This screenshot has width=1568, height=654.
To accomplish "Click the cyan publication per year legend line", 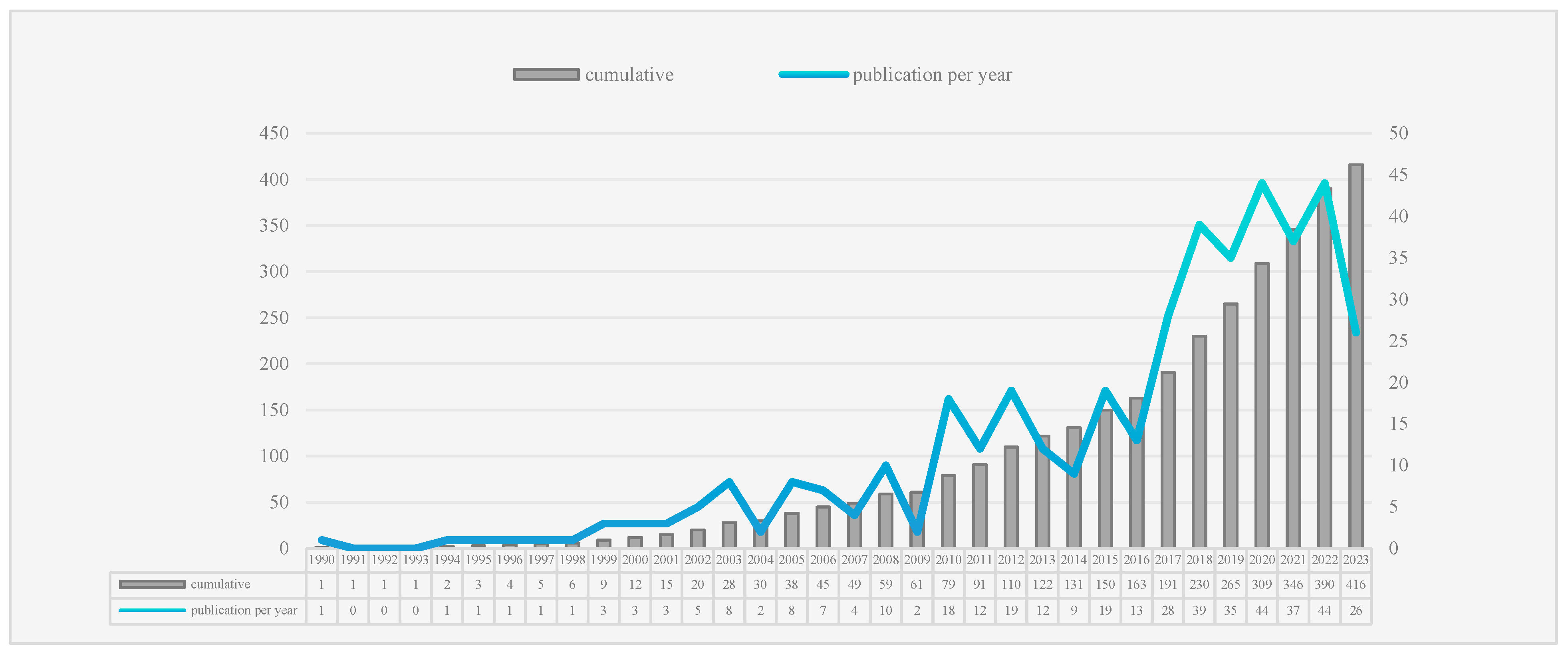I will 814,75.
